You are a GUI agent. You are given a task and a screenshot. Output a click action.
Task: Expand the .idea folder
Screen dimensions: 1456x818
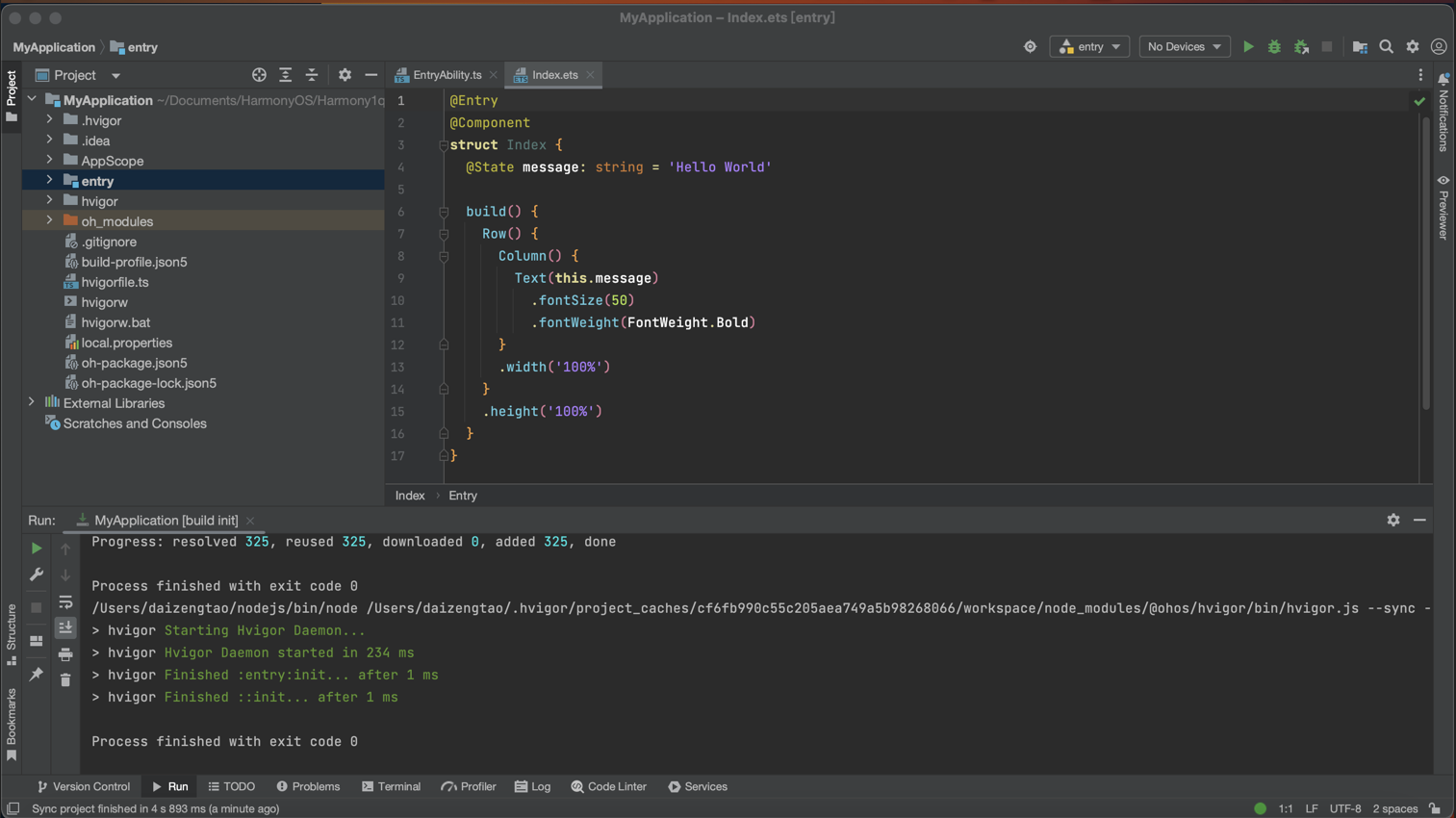click(50, 140)
